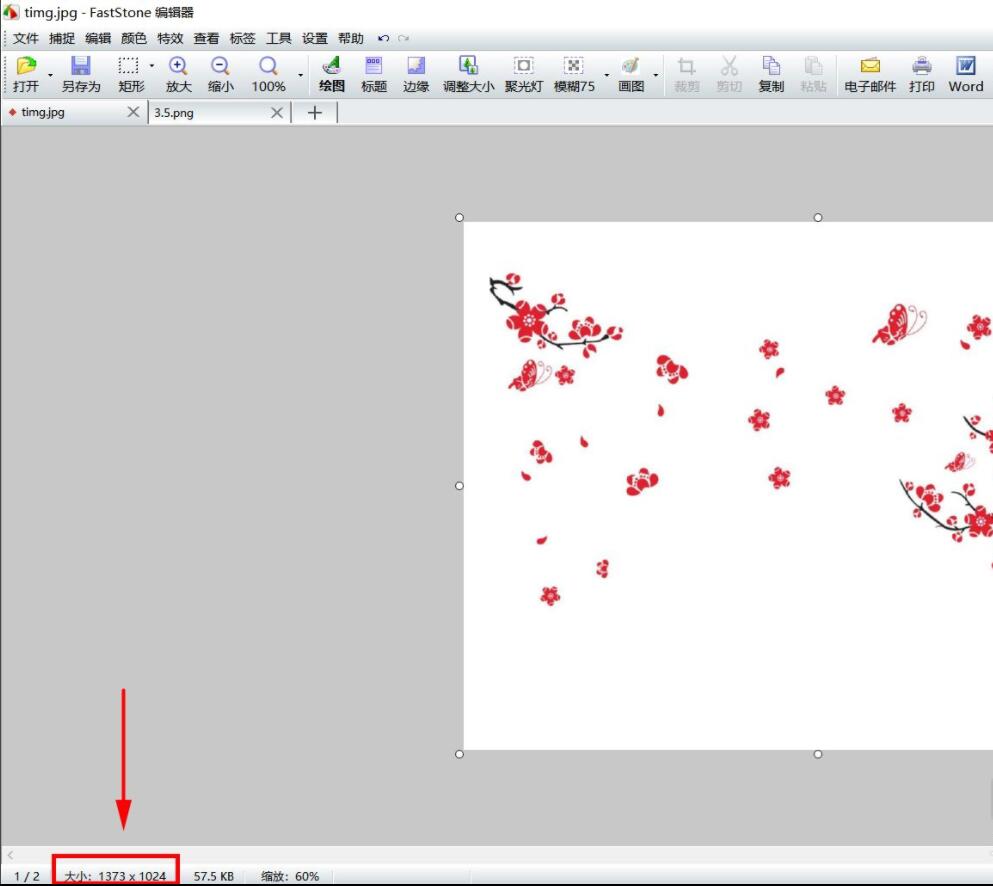Screen dimensions: 993x886
Task: Open the Help (帮助) menu
Action: [351, 39]
